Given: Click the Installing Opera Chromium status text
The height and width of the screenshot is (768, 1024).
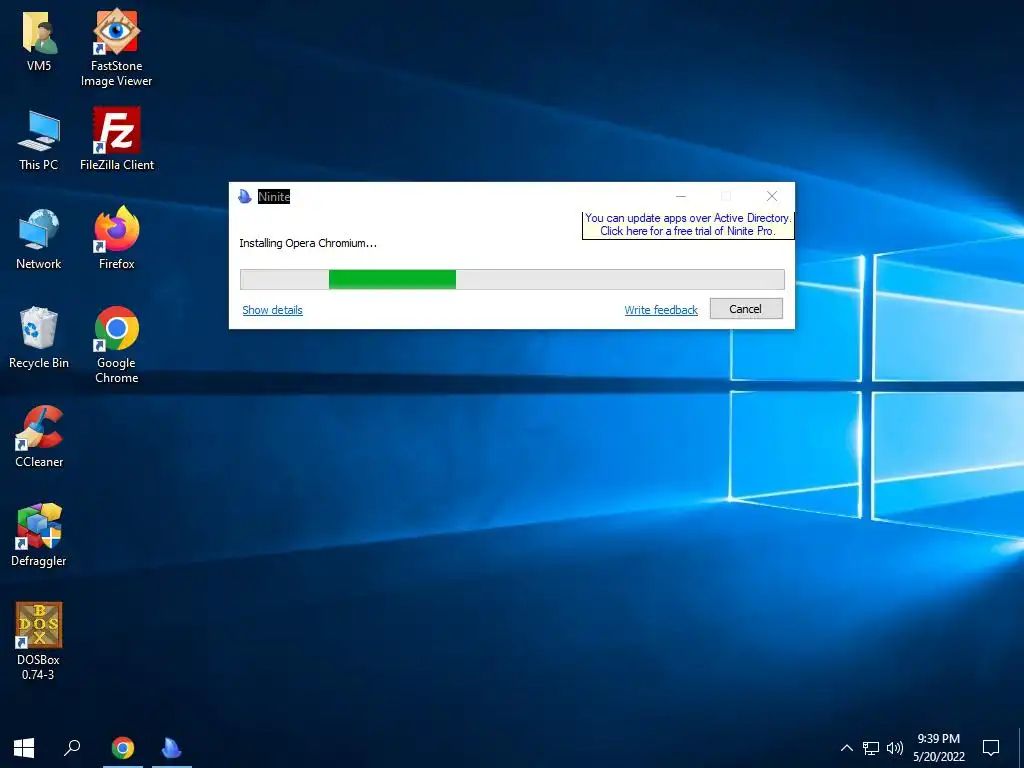Looking at the screenshot, I should (x=308, y=243).
